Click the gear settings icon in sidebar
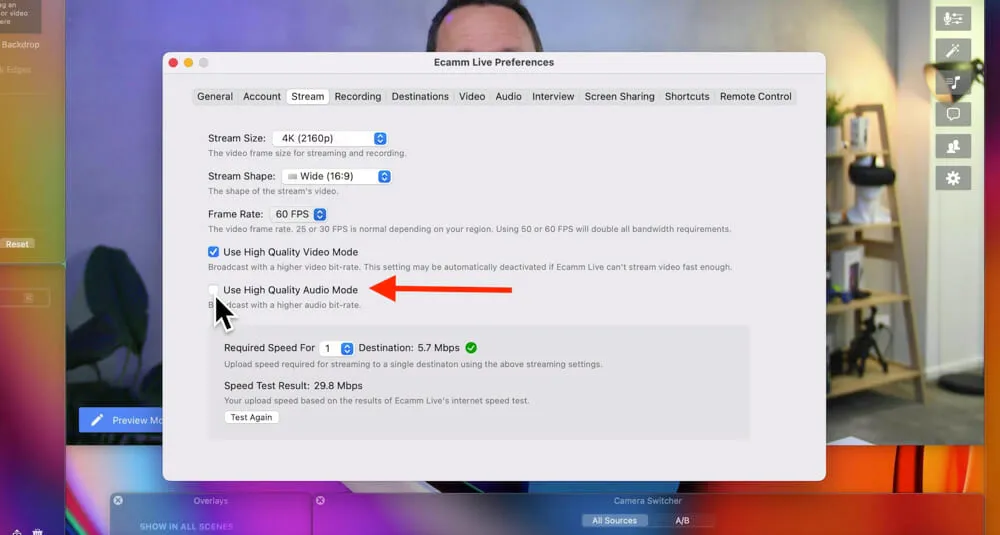 coord(951,178)
